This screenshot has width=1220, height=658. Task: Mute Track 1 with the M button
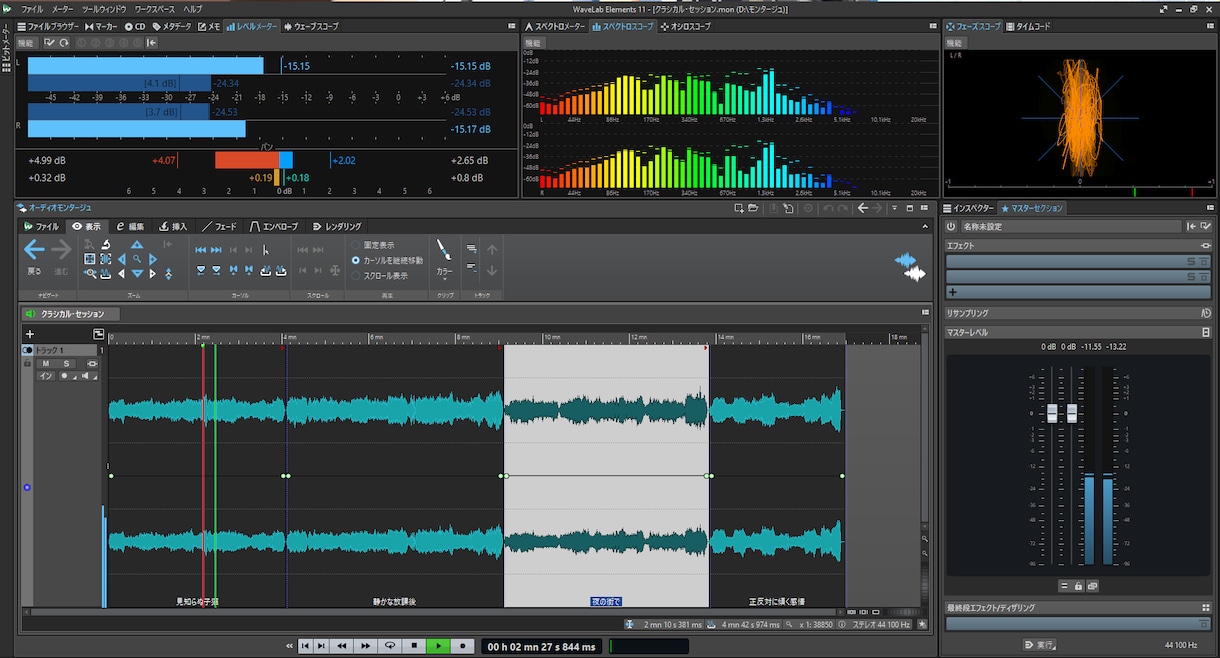tap(45, 363)
